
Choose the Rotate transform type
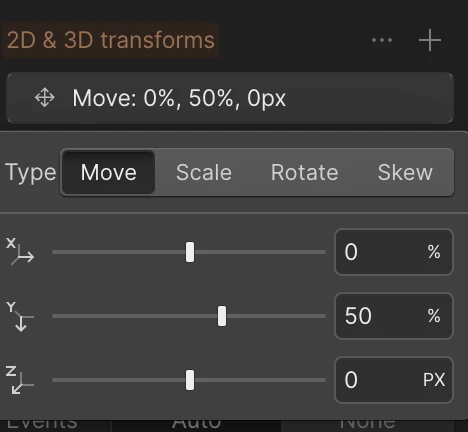click(x=304, y=172)
